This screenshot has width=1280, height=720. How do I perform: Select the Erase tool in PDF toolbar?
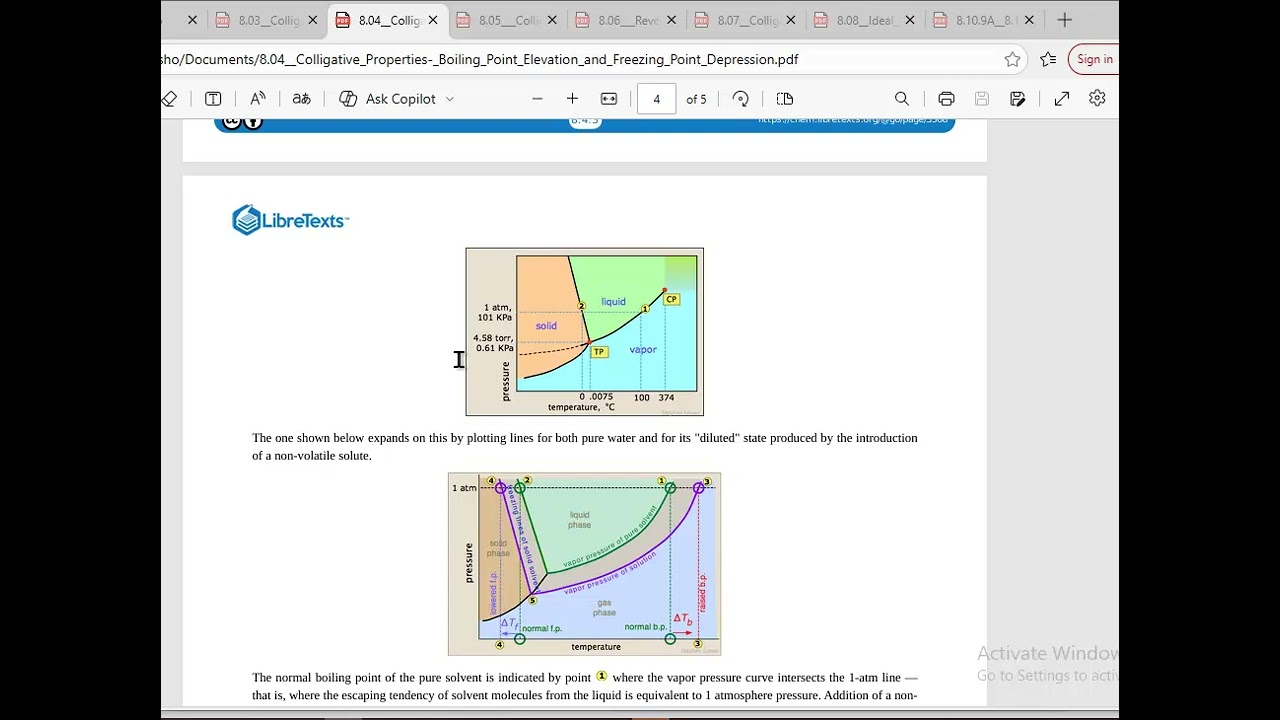169,98
